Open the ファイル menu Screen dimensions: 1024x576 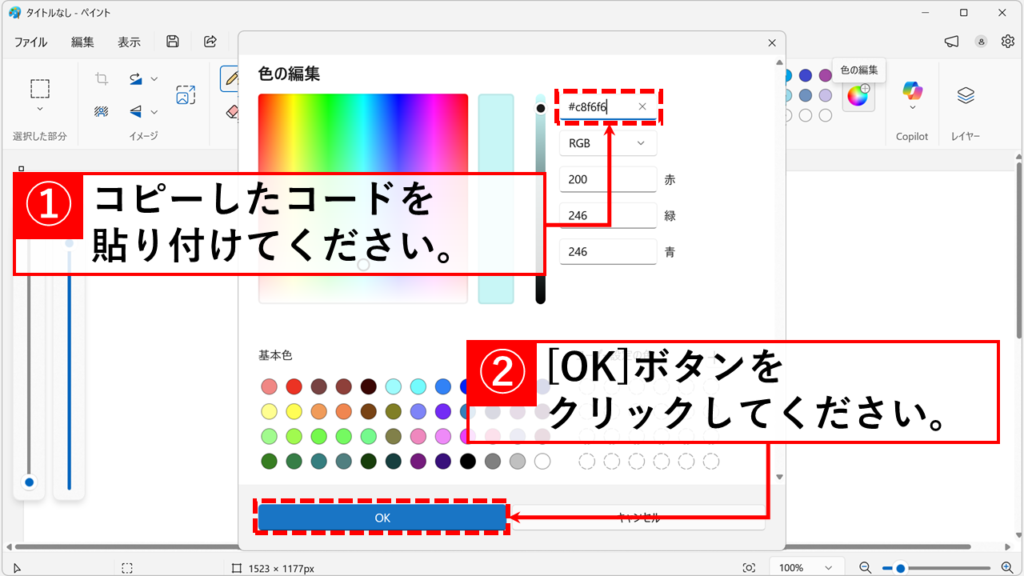[x=33, y=41]
